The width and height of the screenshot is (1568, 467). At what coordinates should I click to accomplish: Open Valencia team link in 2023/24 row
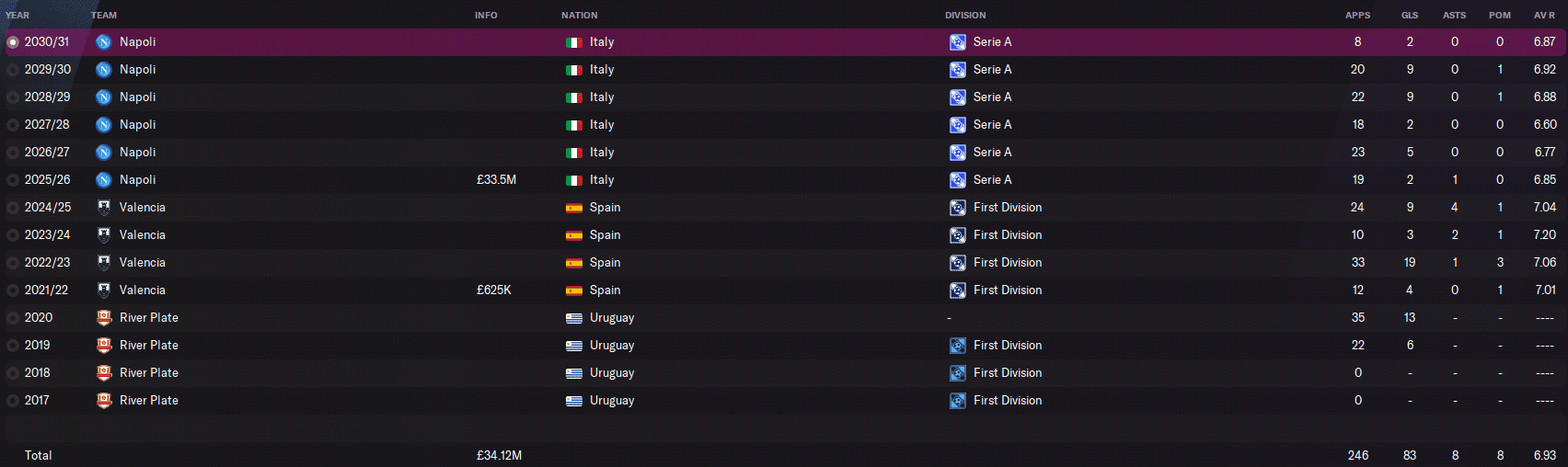coord(143,235)
